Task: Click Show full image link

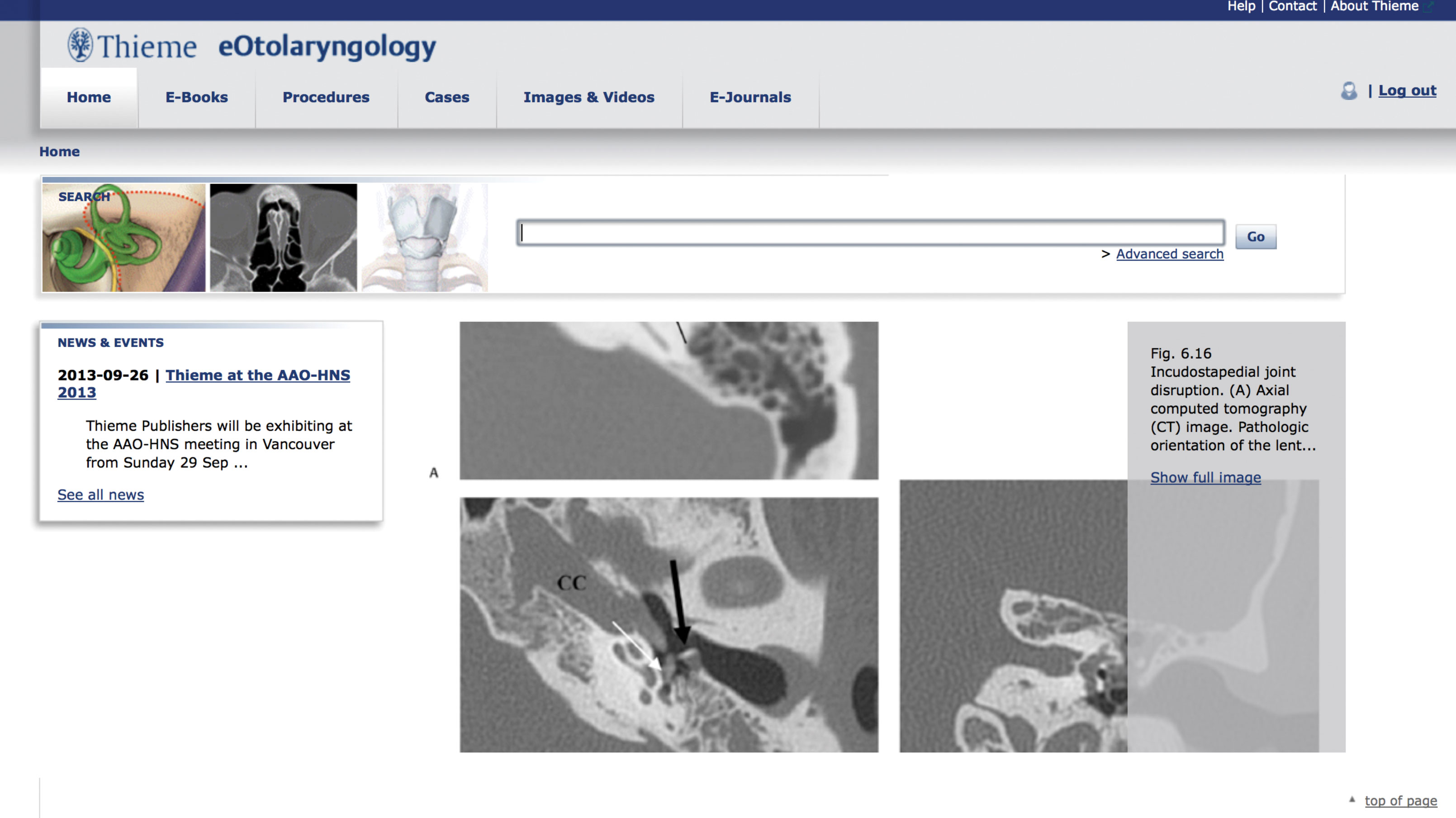Action: coord(1205,478)
